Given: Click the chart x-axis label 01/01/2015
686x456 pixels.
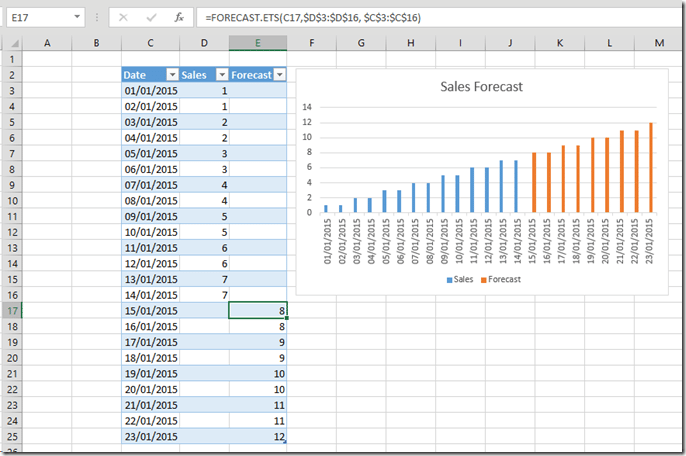Looking at the screenshot, I should tap(327, 241).
